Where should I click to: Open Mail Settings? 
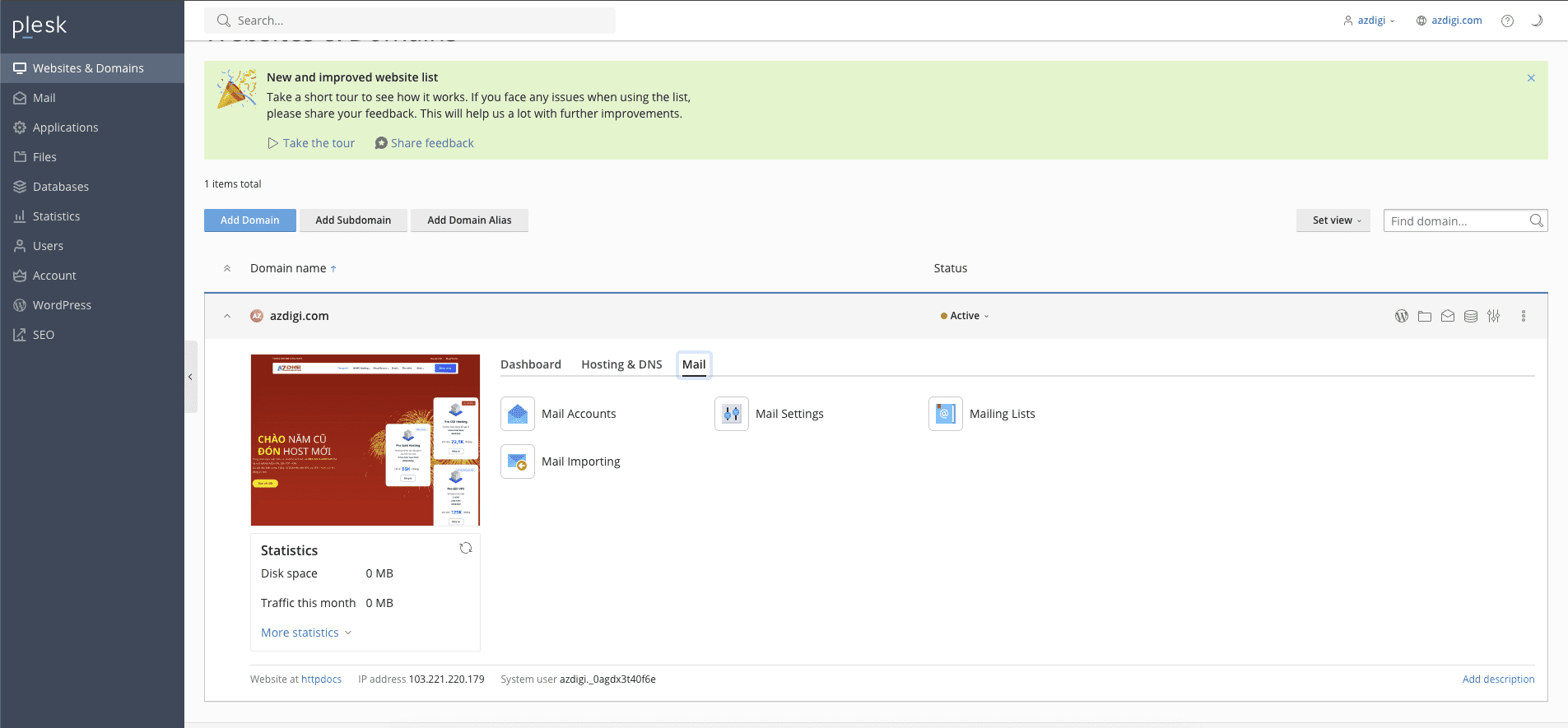coord(789,414)
